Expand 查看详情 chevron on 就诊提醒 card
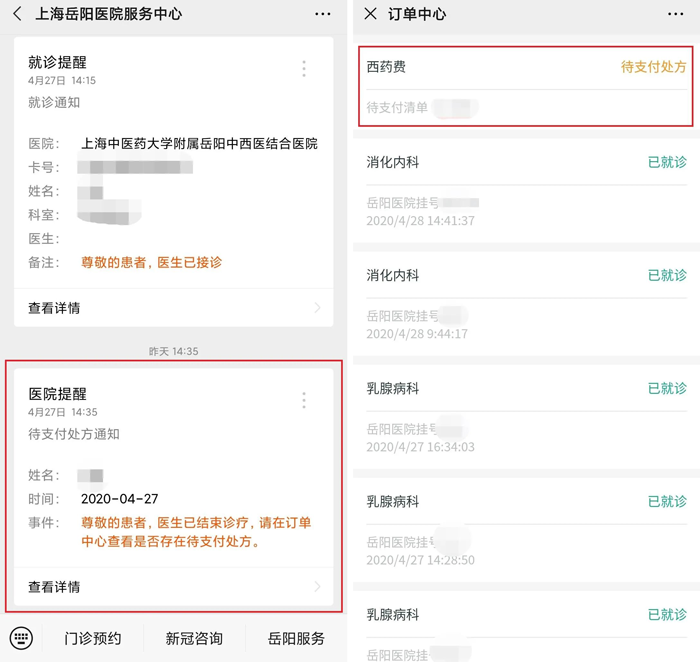700x662 pixels. (x=318, y=308)
